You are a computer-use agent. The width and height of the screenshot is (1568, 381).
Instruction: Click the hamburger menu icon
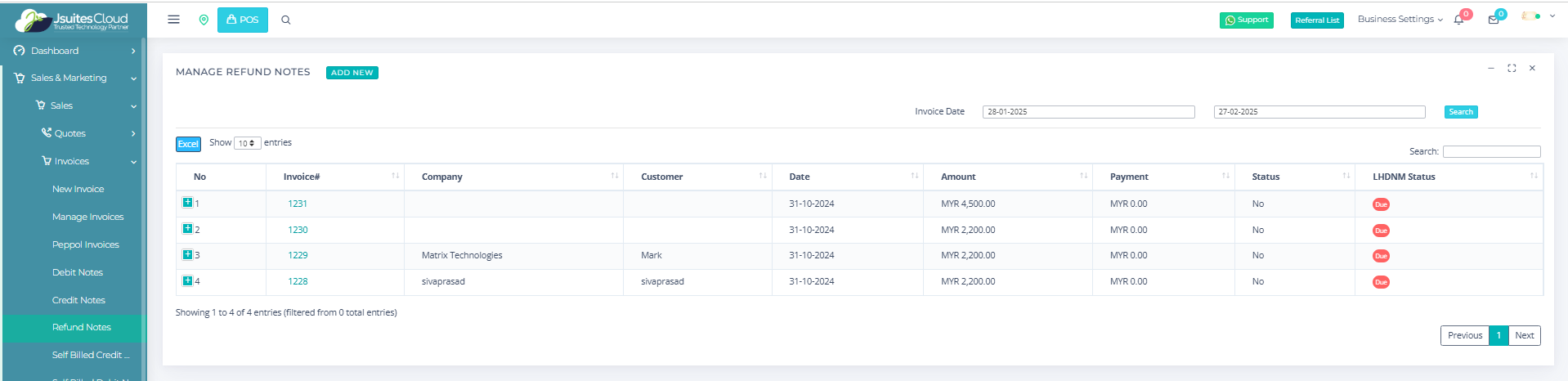[x=173, y=20]
